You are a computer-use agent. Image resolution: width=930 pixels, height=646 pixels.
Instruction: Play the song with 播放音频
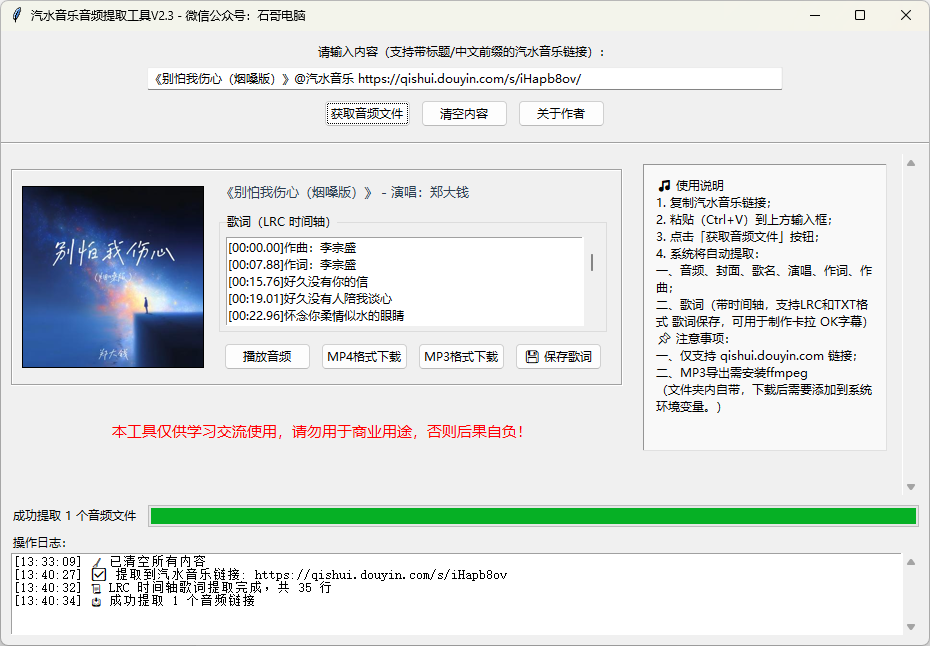tap(268, 357)
